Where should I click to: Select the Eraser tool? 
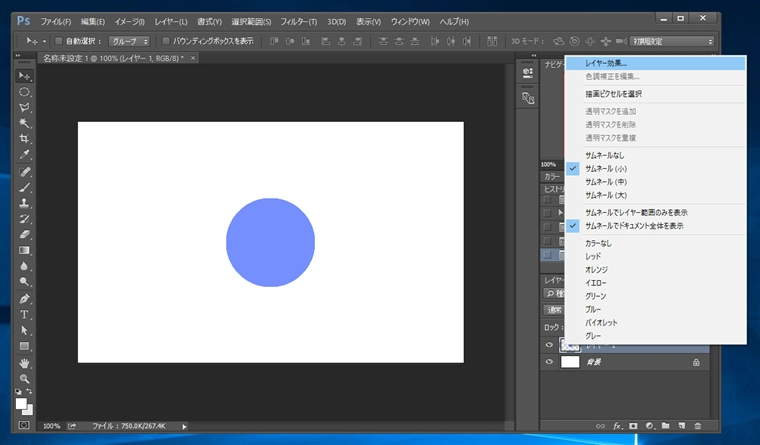point(24,234)
